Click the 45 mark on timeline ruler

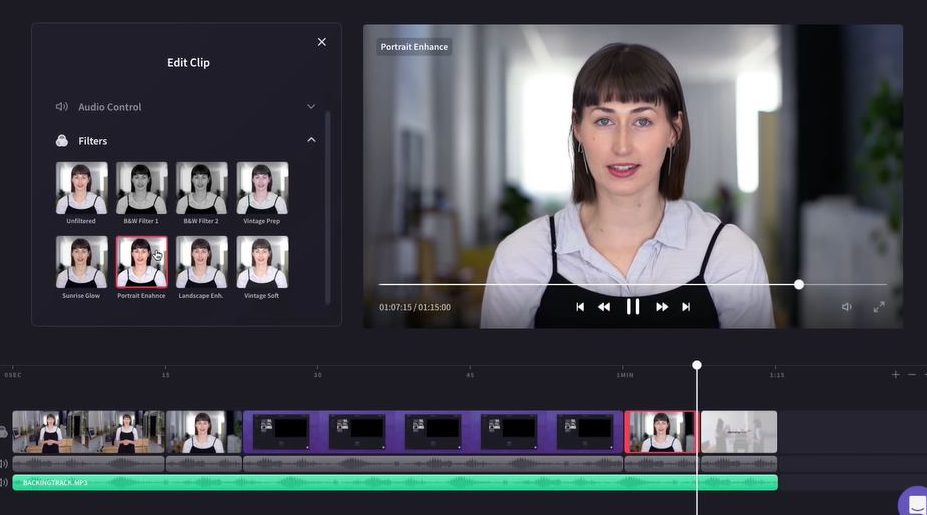470,375
